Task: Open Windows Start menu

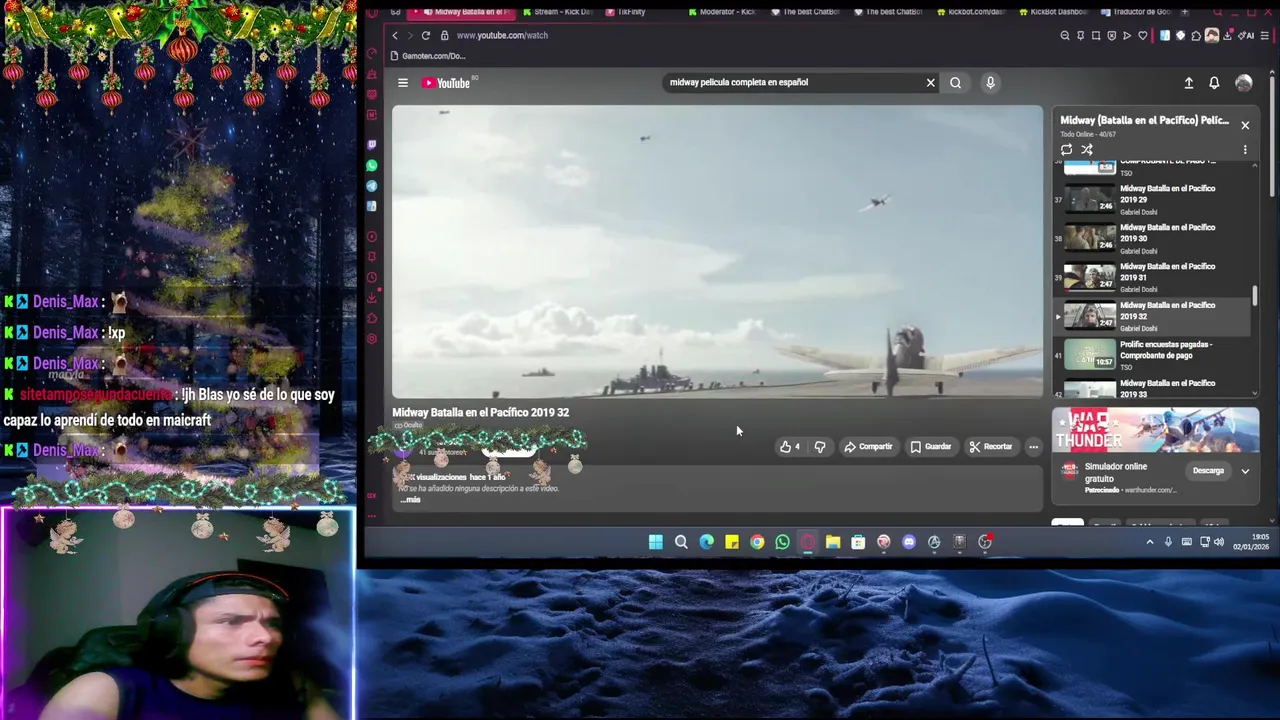Action: pyautogui.click(x=655, y=542)
